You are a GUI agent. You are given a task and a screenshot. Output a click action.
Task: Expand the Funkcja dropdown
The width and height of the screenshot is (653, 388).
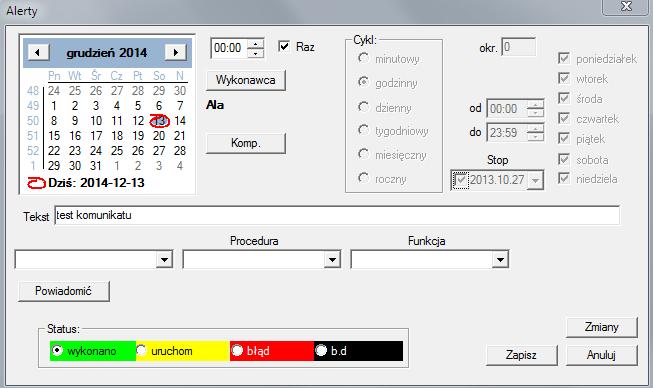(x=500, y=260)
